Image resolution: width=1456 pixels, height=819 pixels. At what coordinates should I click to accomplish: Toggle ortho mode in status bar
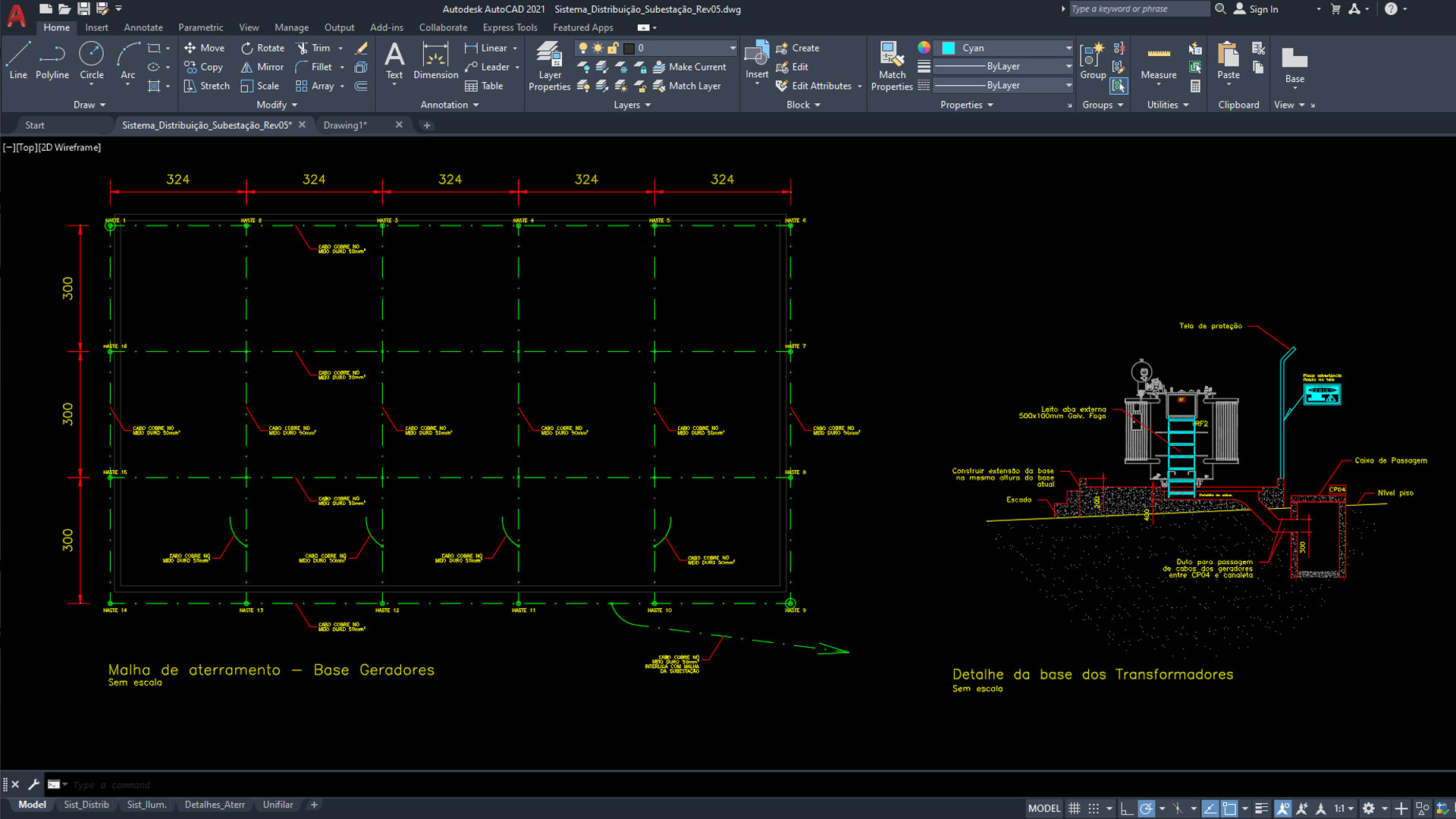1127,808
